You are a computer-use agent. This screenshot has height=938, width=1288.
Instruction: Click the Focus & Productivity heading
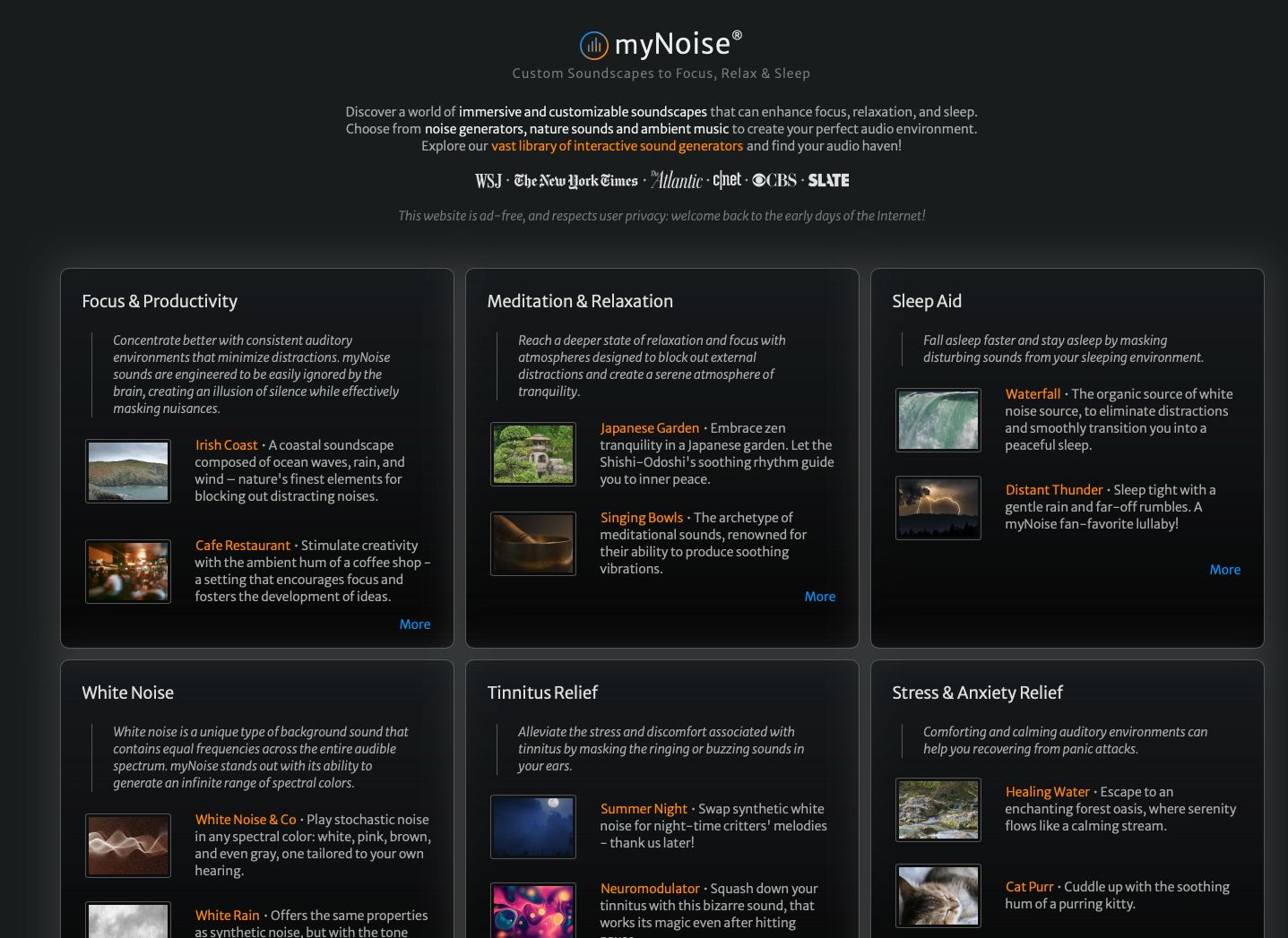tap(160, 301)
